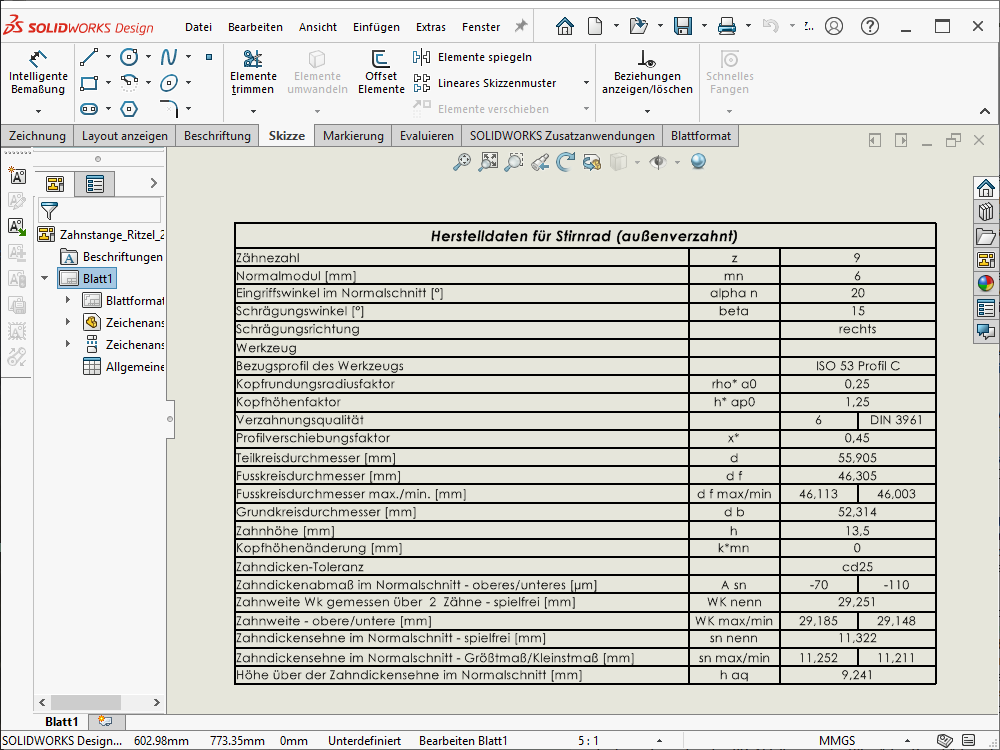Expand the Blattformat tree node
Image resolution: width=1000 pixels, height=750 pixels.
(x=68, y=300)
